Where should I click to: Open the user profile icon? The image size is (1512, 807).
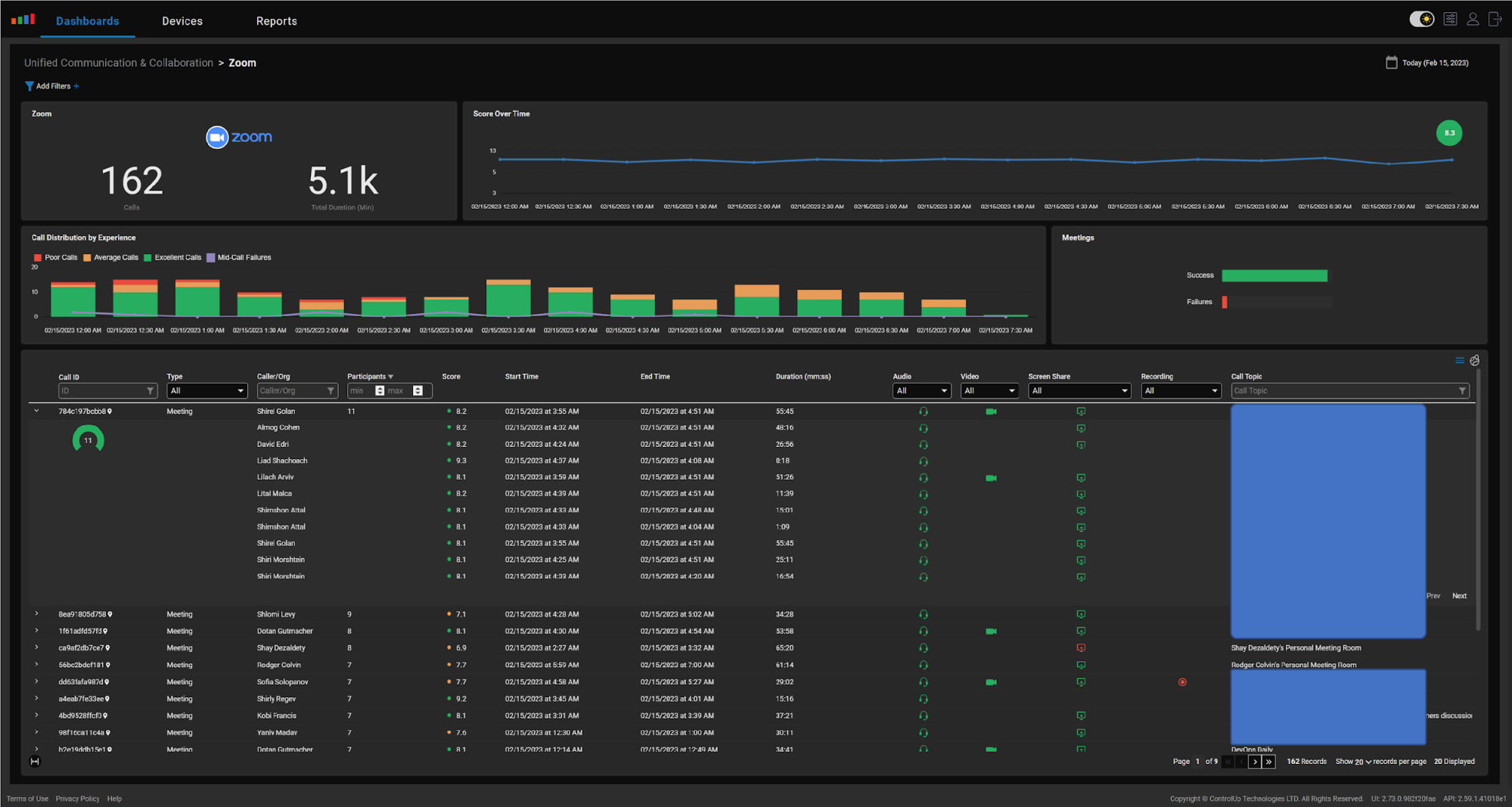tap(1473, 20)
